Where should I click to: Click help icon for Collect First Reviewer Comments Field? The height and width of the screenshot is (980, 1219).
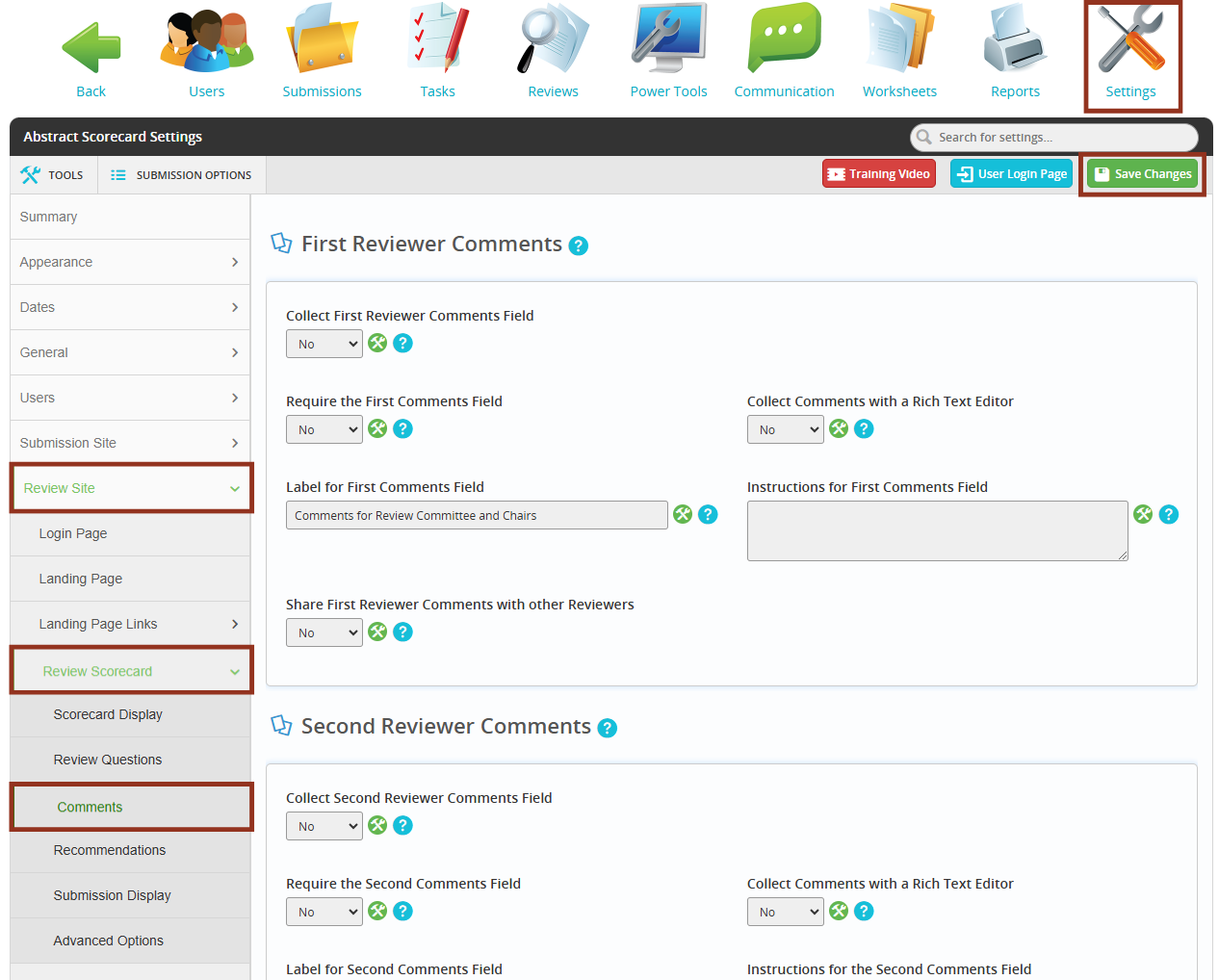tap(403, 343)
